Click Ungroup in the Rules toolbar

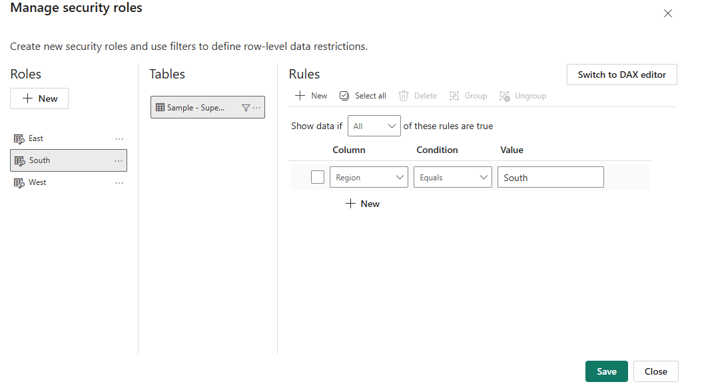523,96
